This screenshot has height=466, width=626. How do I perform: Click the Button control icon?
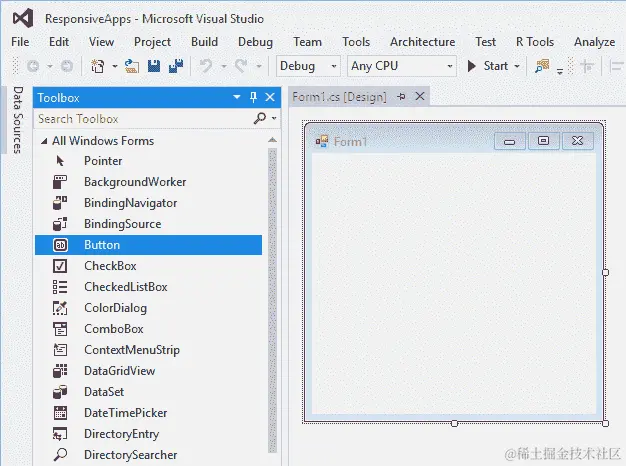pos(60,245)
